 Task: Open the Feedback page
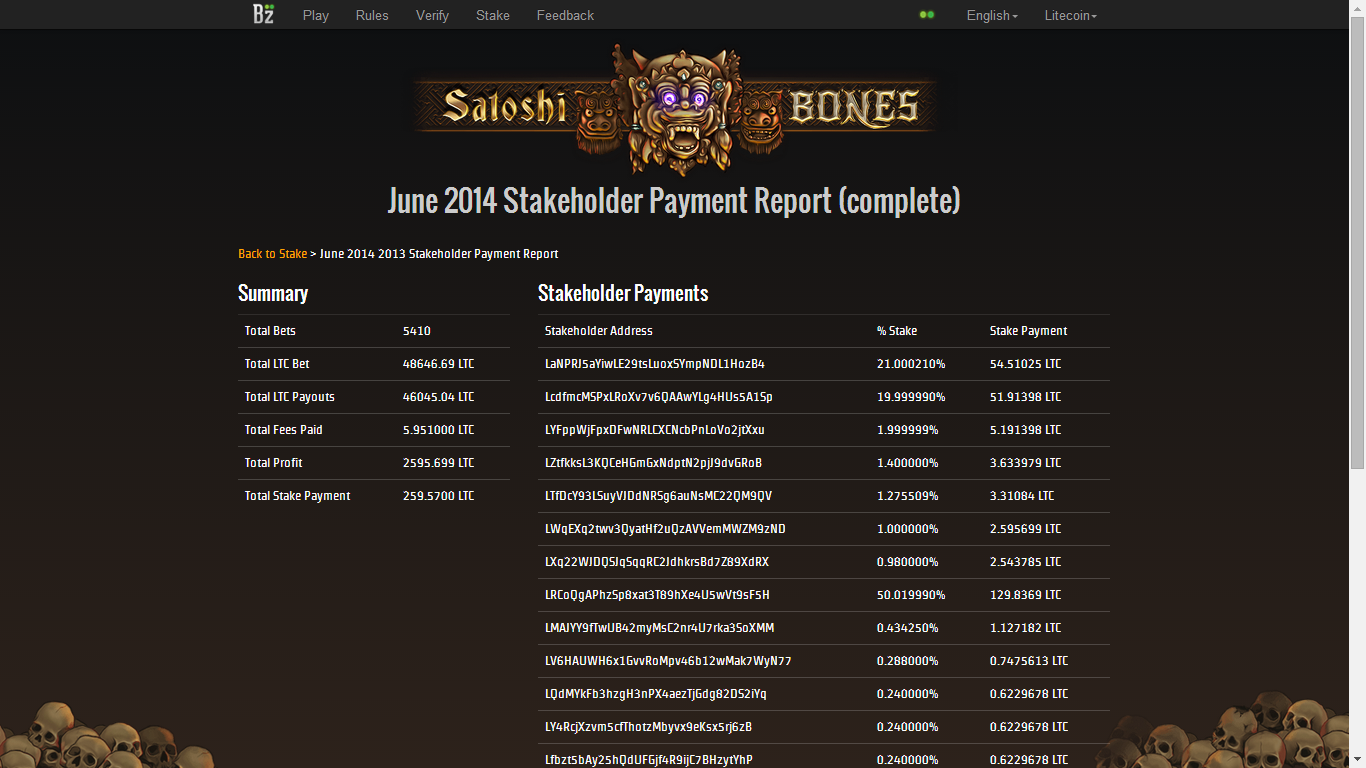pyautogui.click(x=565, y=15)
